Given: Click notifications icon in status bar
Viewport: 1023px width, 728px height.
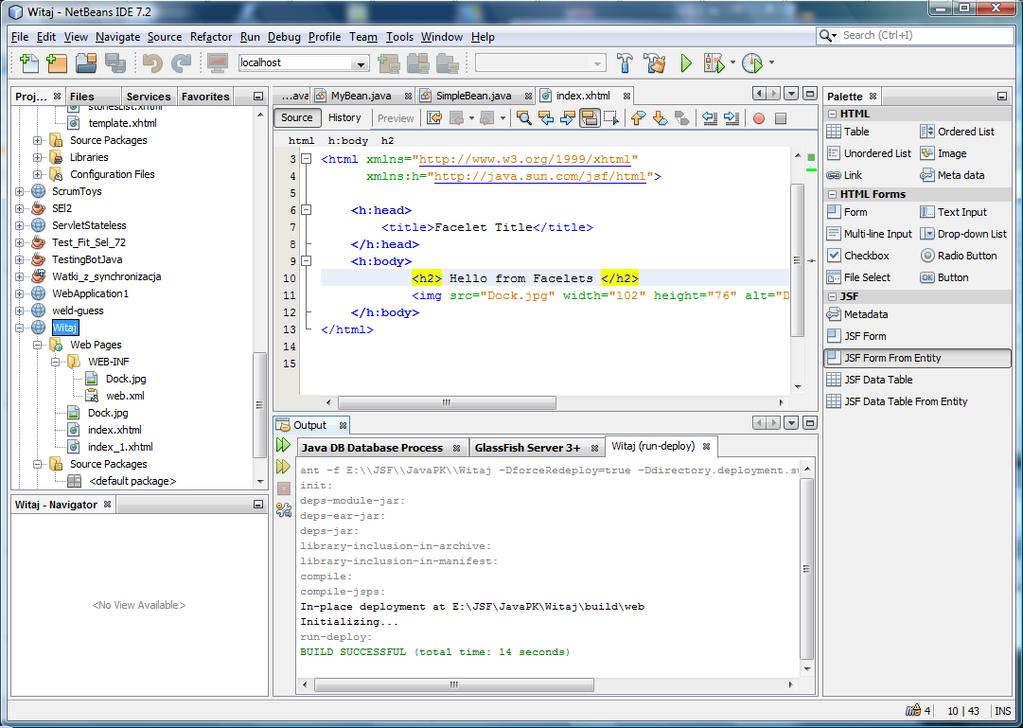Looking at the screenshot, I should (x=913, y=710).
